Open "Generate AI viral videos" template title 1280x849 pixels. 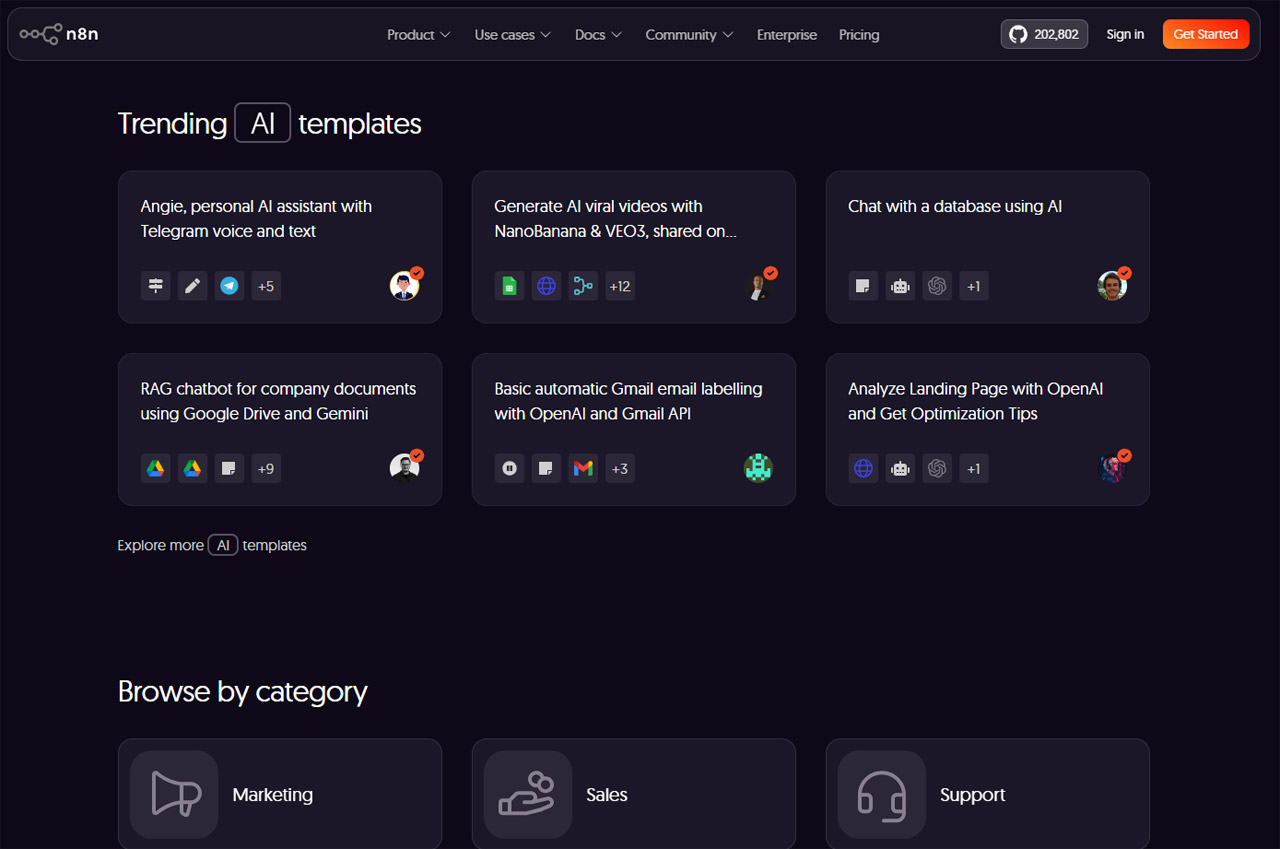pos(616,218)
